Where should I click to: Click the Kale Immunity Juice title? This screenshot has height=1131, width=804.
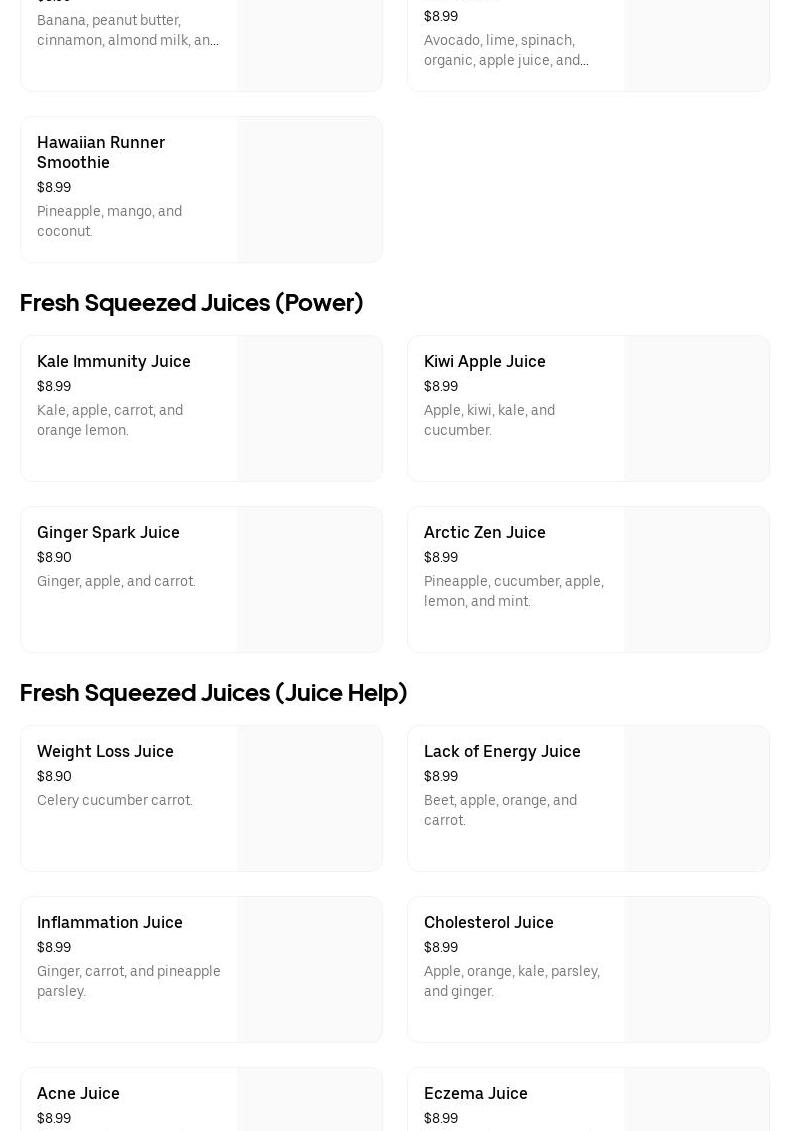click(114, 361)
